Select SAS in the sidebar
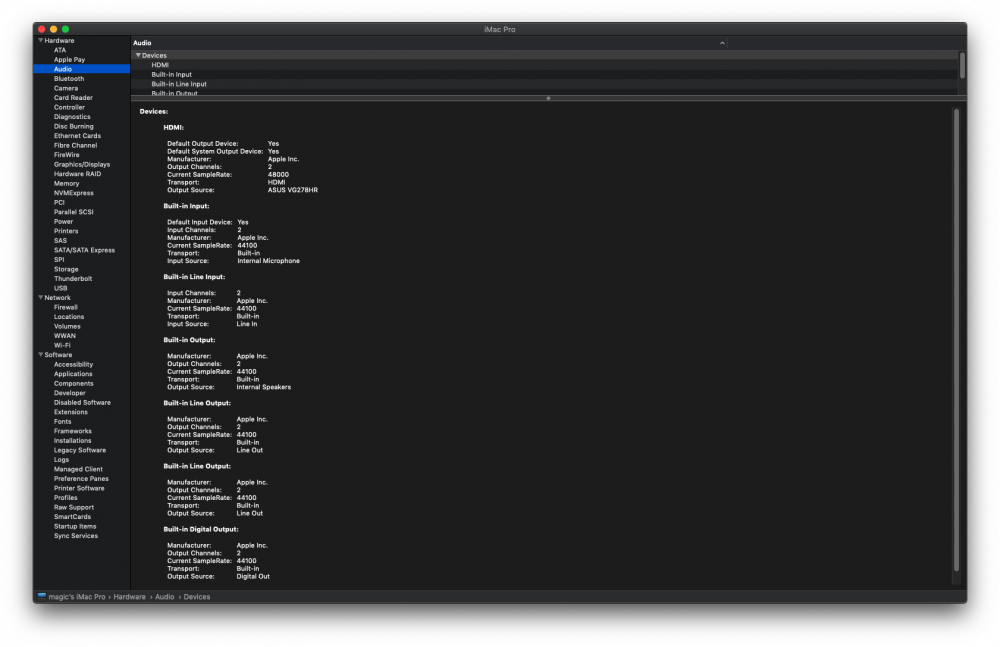The image size is (1000, 647). pos(60,241)
